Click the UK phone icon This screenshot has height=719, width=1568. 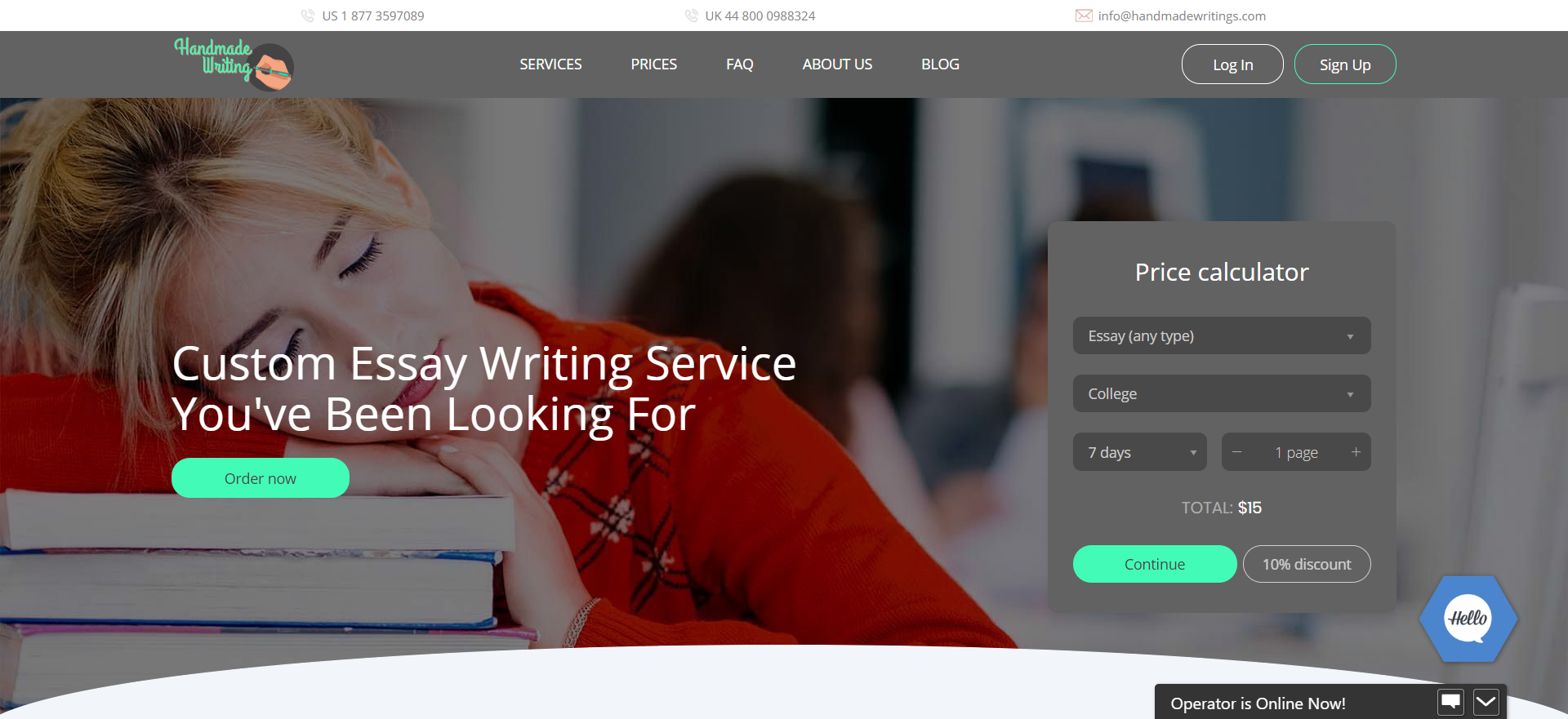click(691, 16)
